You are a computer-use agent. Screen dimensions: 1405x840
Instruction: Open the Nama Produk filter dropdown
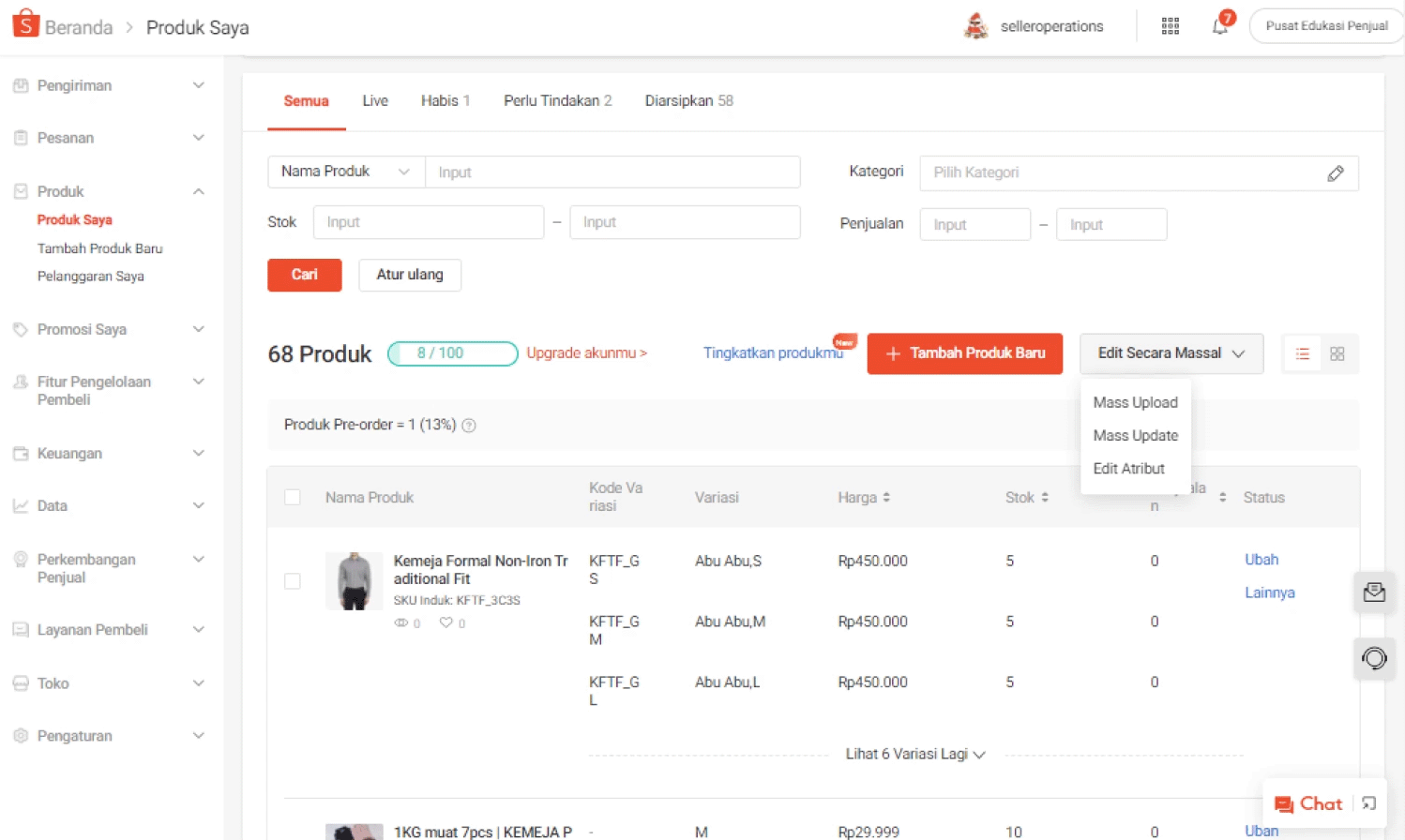tap(345, 172)
